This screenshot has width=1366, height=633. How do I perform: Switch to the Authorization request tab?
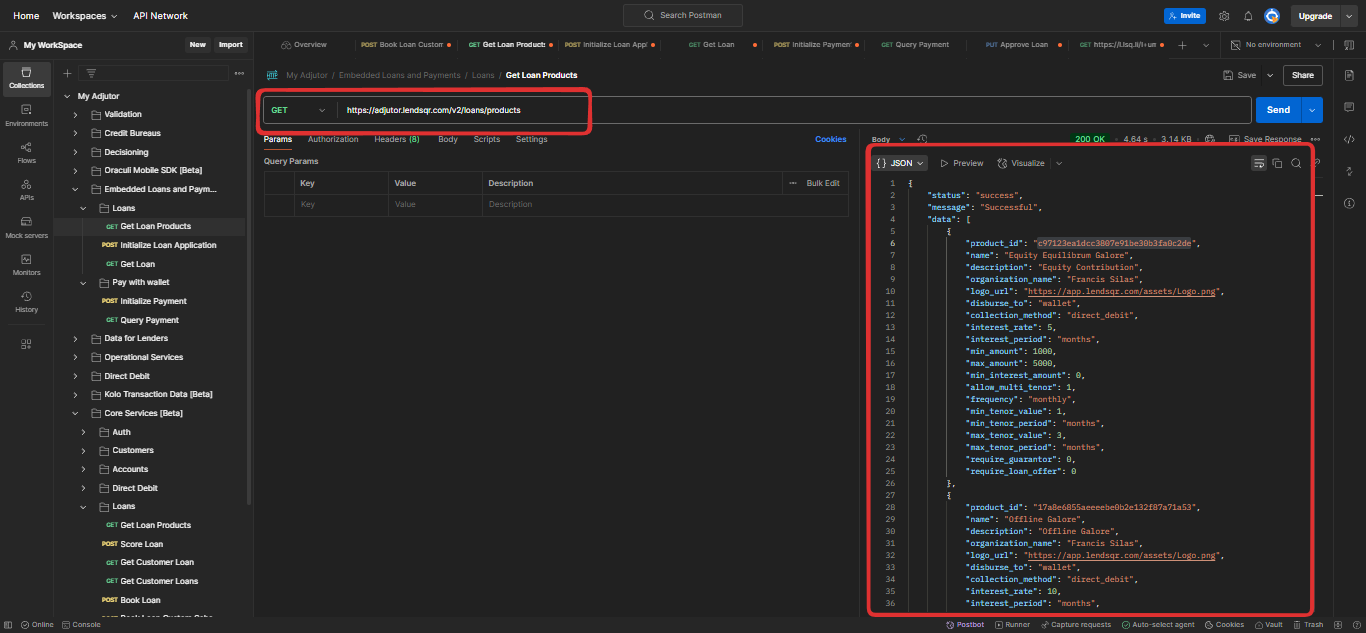[333, 139]
